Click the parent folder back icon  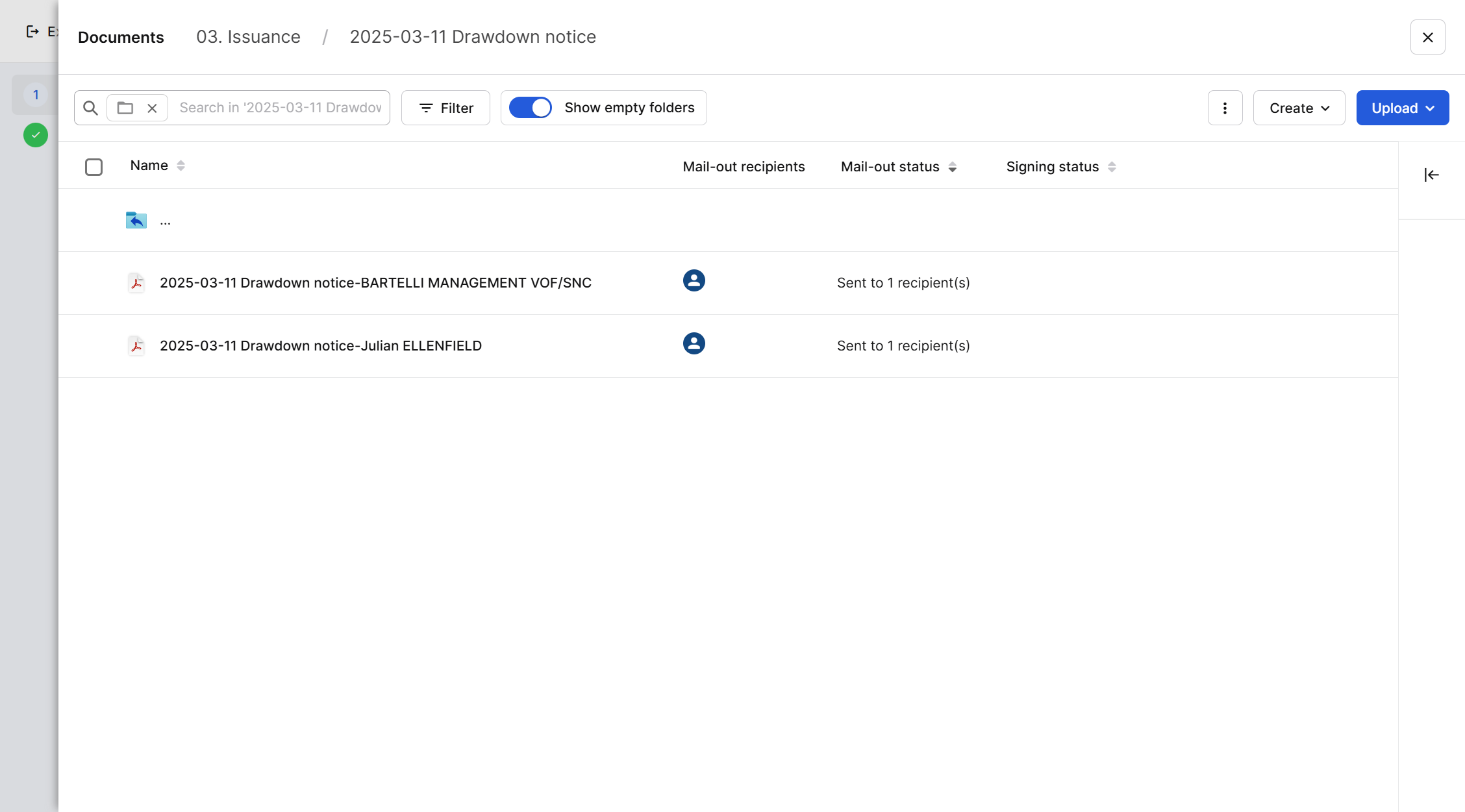tap(136, 220)
